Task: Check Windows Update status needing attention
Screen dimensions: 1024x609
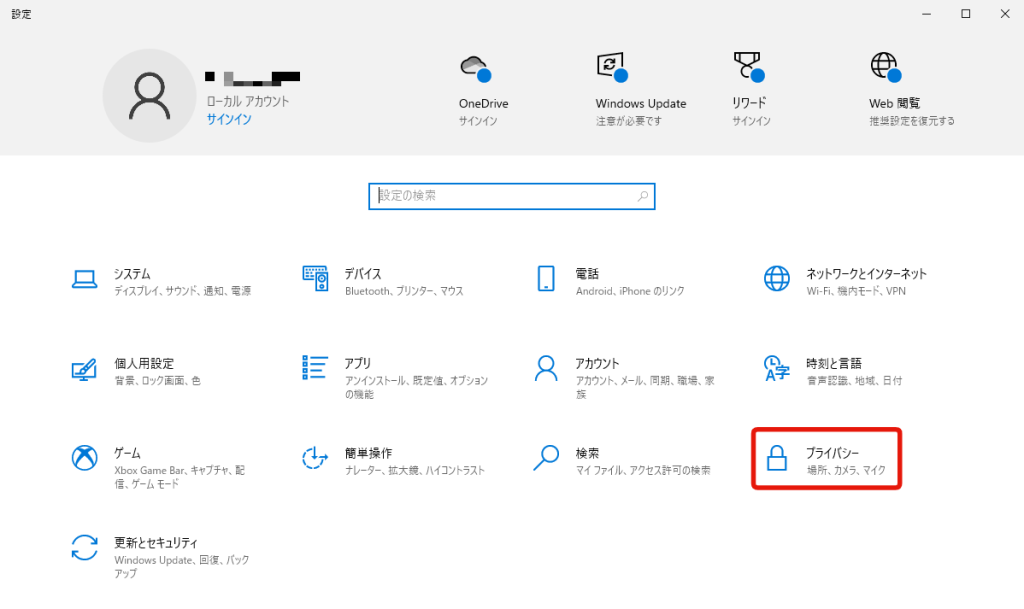Action: pyautogui.click(x=641, y=85)
